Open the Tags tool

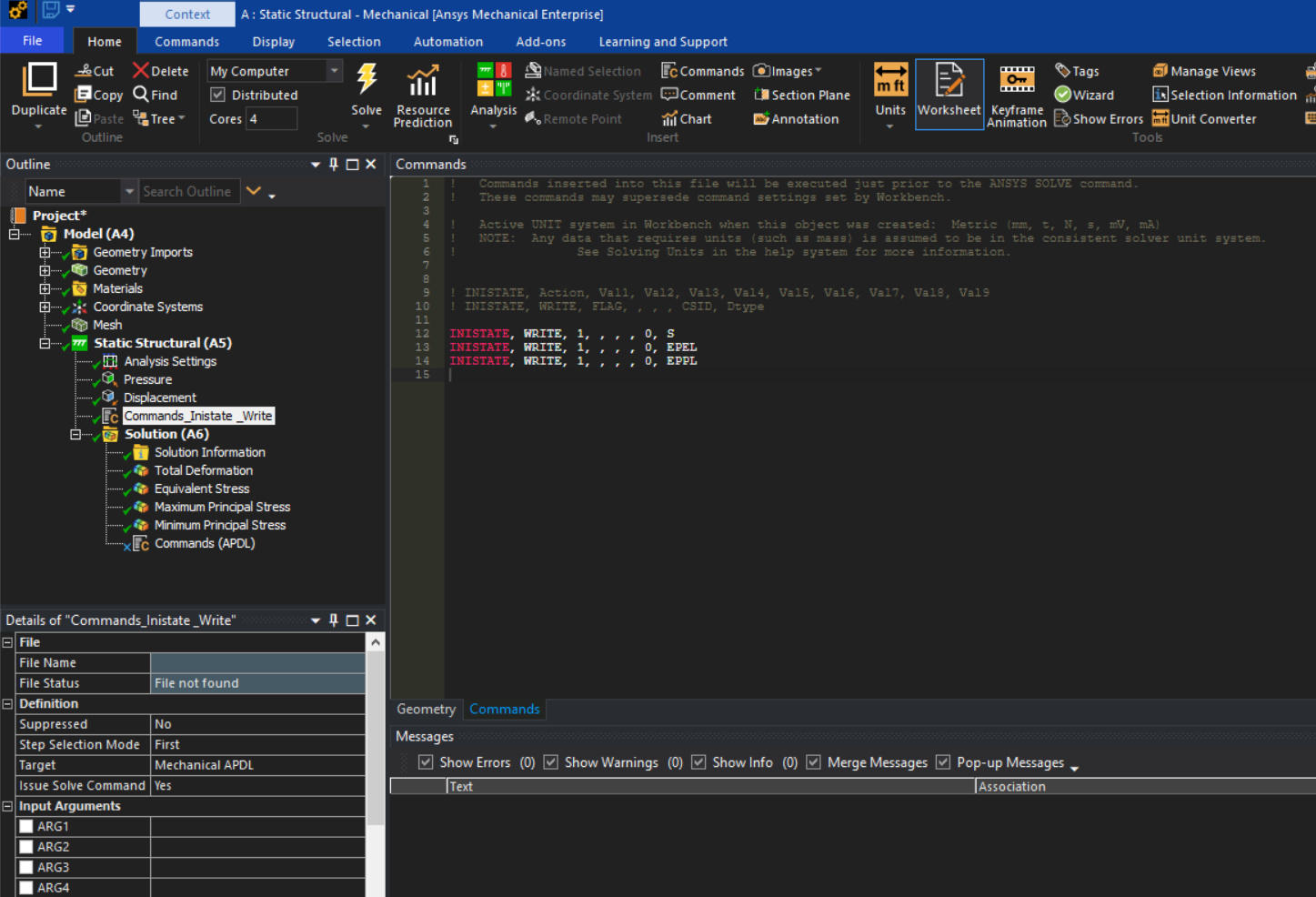tap(1077, 71)
